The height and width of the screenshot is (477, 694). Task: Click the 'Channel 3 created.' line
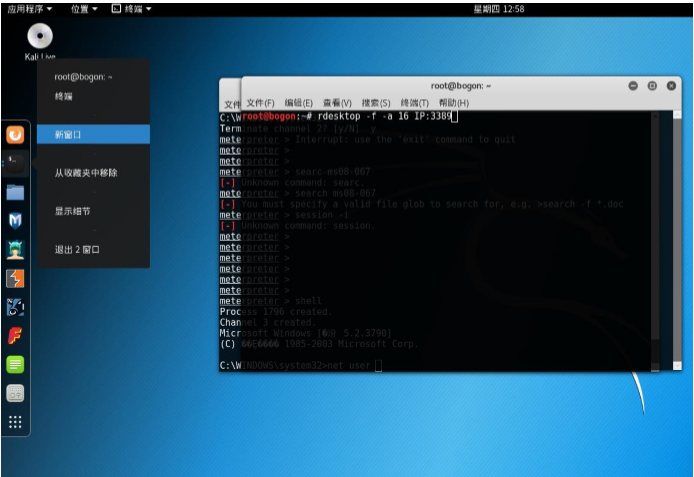267,322
